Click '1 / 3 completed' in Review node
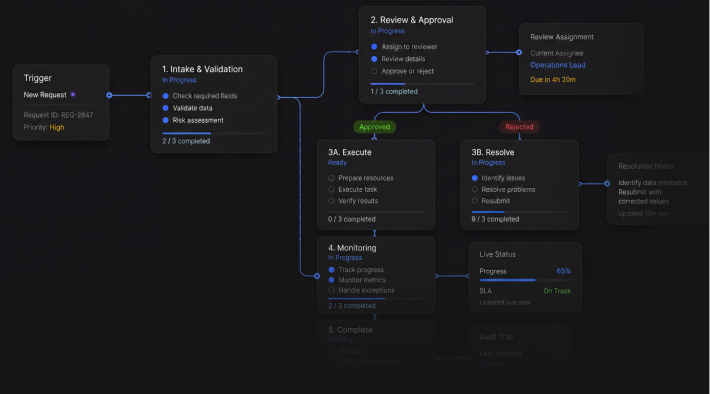Screen dimensions: 710x394 (394, 91)
